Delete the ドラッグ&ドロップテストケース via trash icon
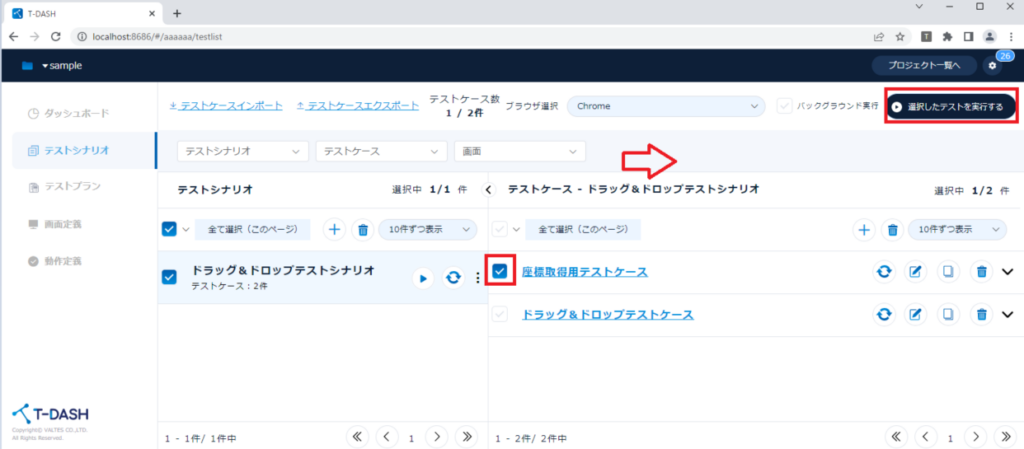The height and width of the screenshot is (449, 1024). pyautogui.click(x=982, y=314)
